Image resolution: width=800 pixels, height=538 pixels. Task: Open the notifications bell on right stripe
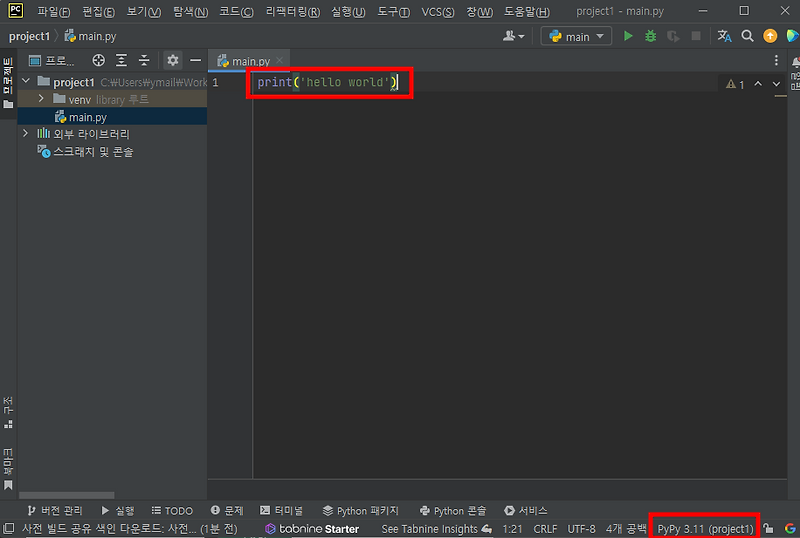(795, 63)
